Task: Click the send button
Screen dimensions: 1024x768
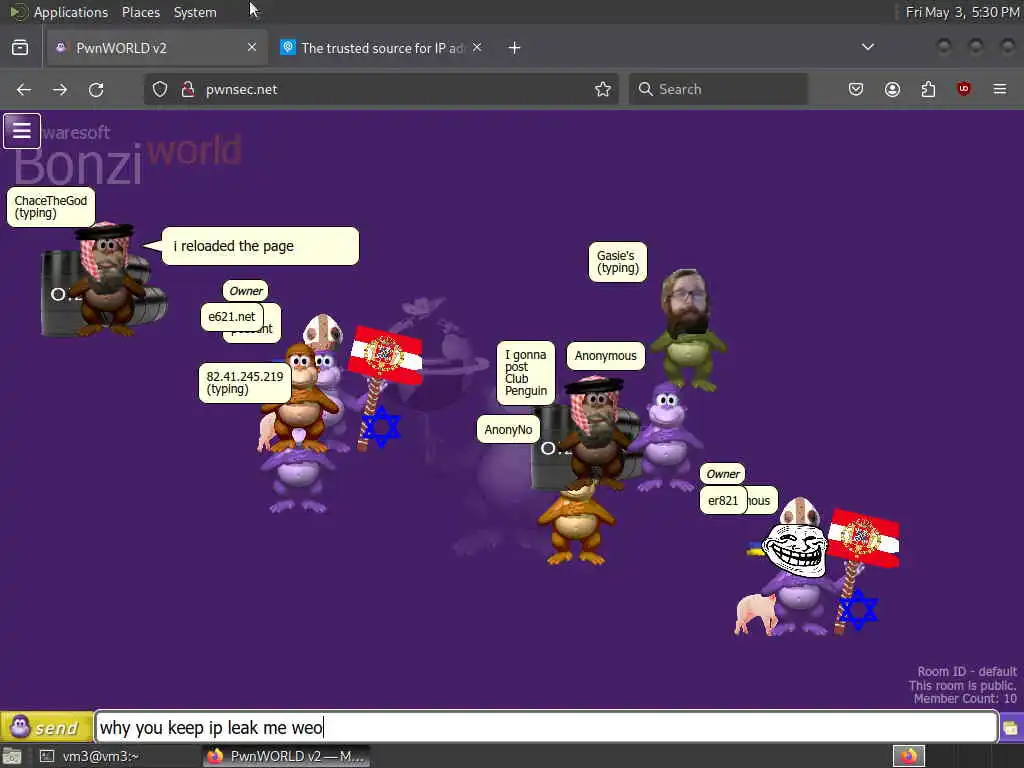Action: coord(46,727)
